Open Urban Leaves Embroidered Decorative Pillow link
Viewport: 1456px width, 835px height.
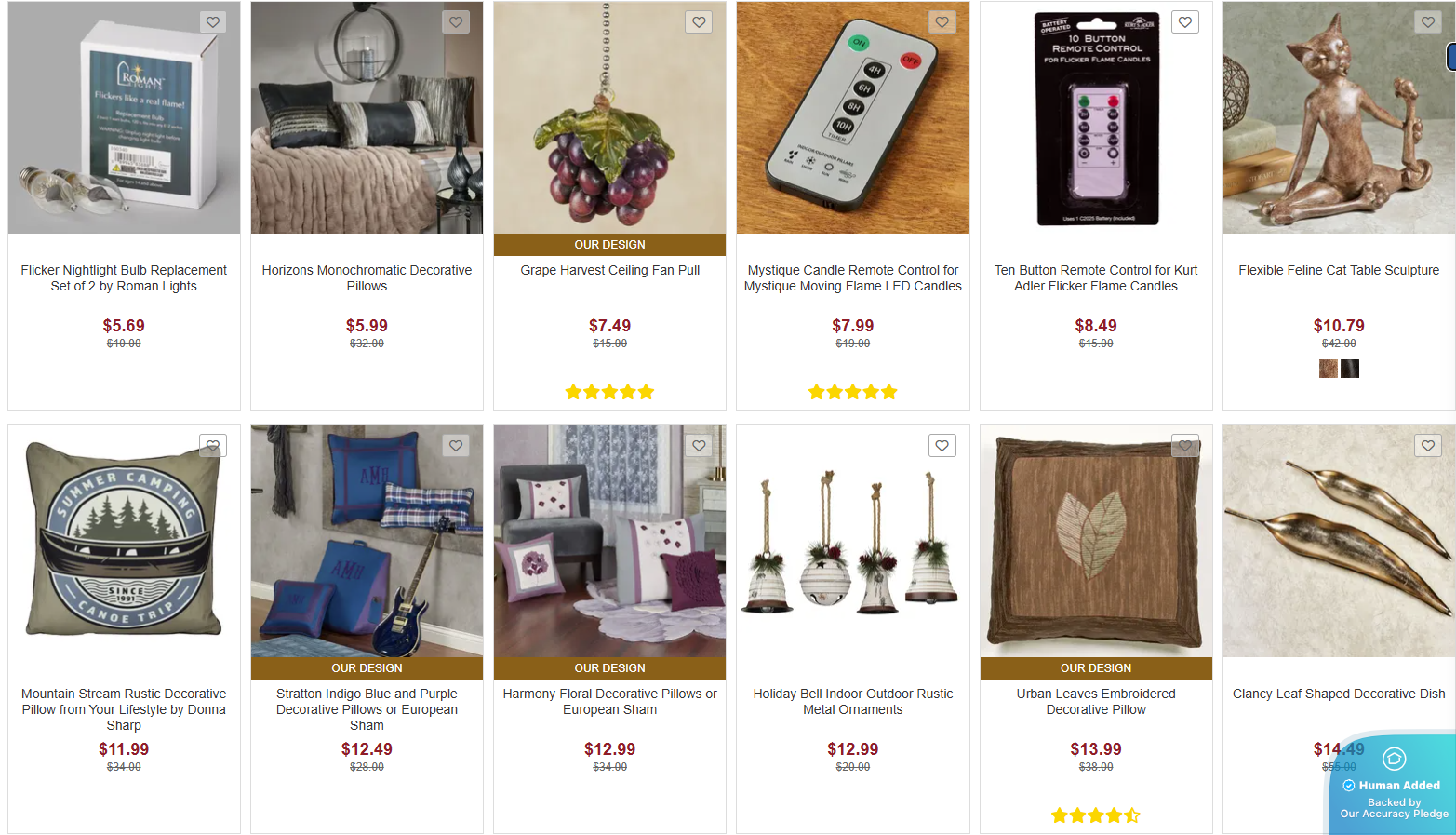(1096, 702)
